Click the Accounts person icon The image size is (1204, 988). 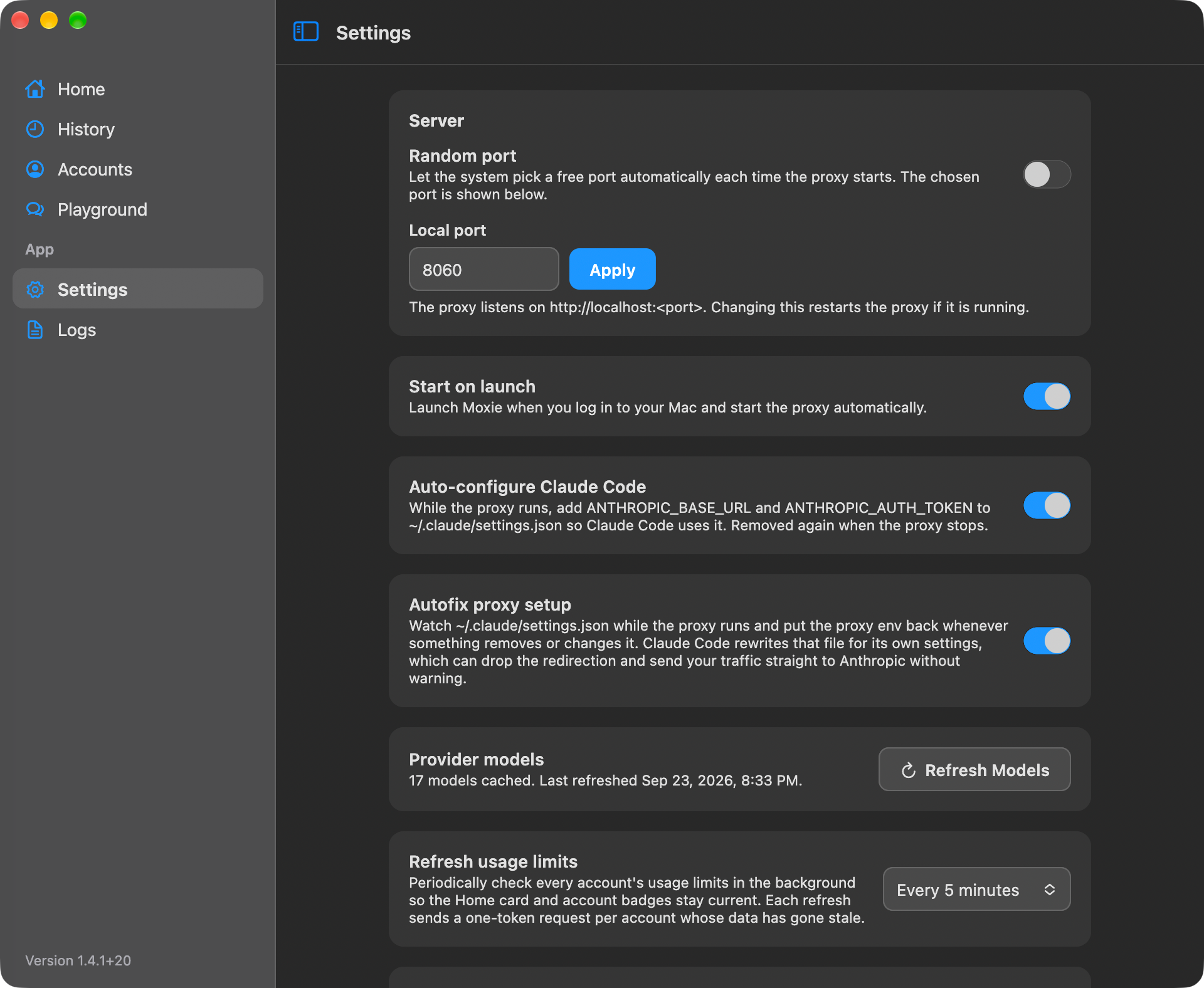point(35,169)
